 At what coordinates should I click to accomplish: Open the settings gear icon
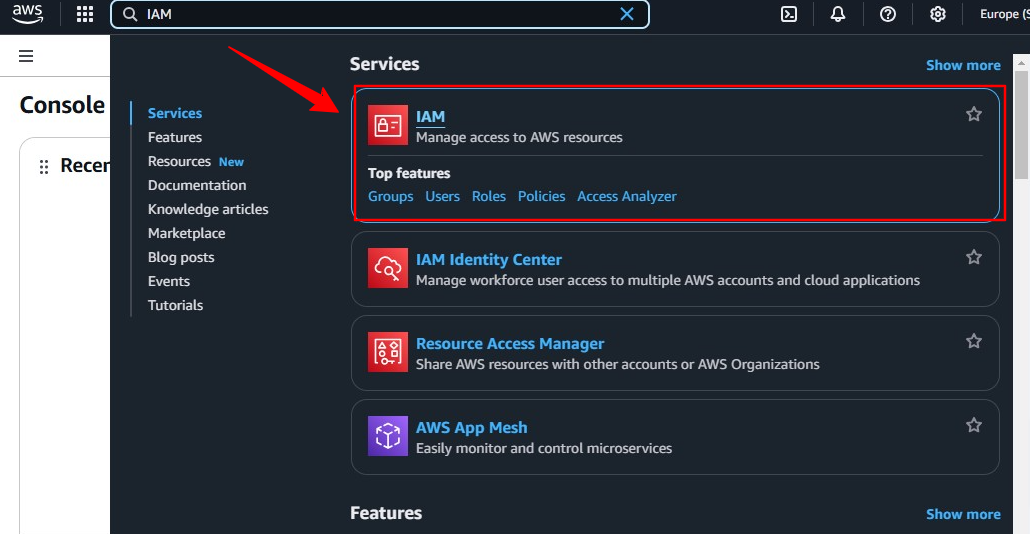[937, 14]
